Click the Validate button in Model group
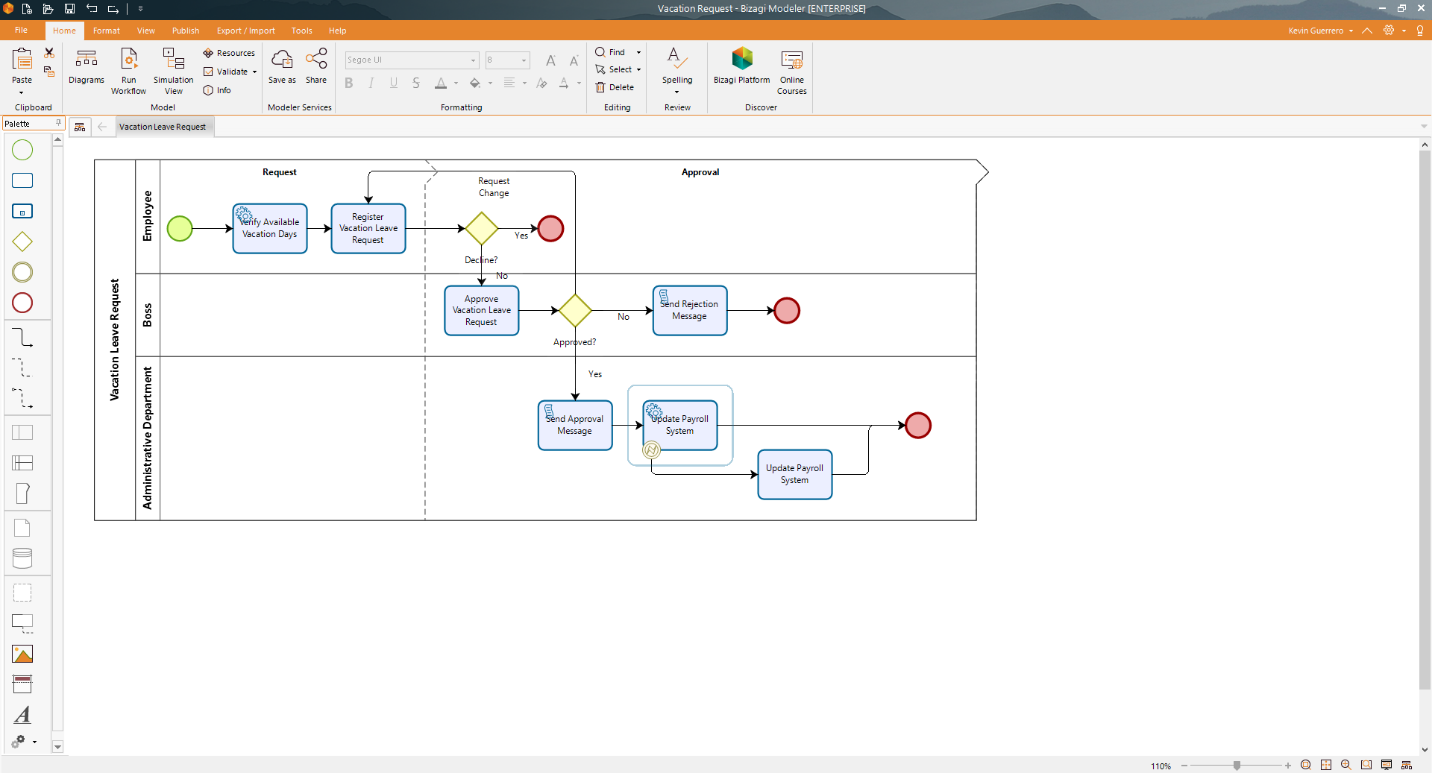The image size is (1432, 773). 229,70
